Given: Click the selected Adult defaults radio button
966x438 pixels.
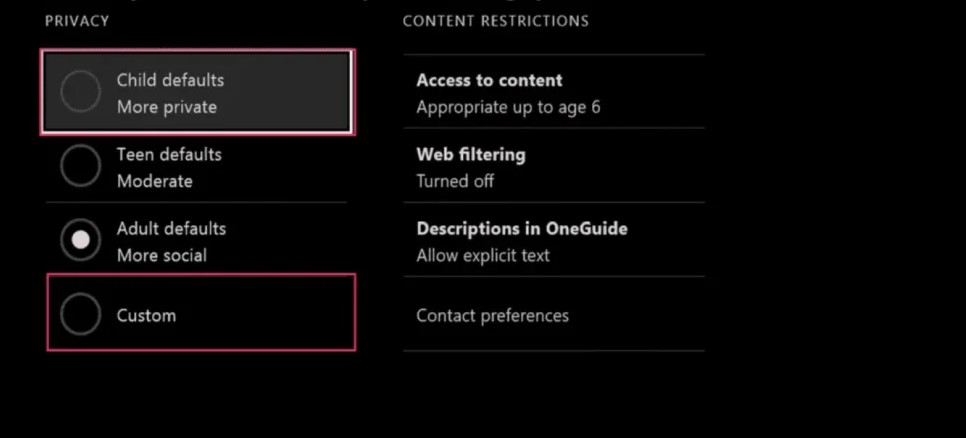Looking at the screenshot, I should [81, 240].
